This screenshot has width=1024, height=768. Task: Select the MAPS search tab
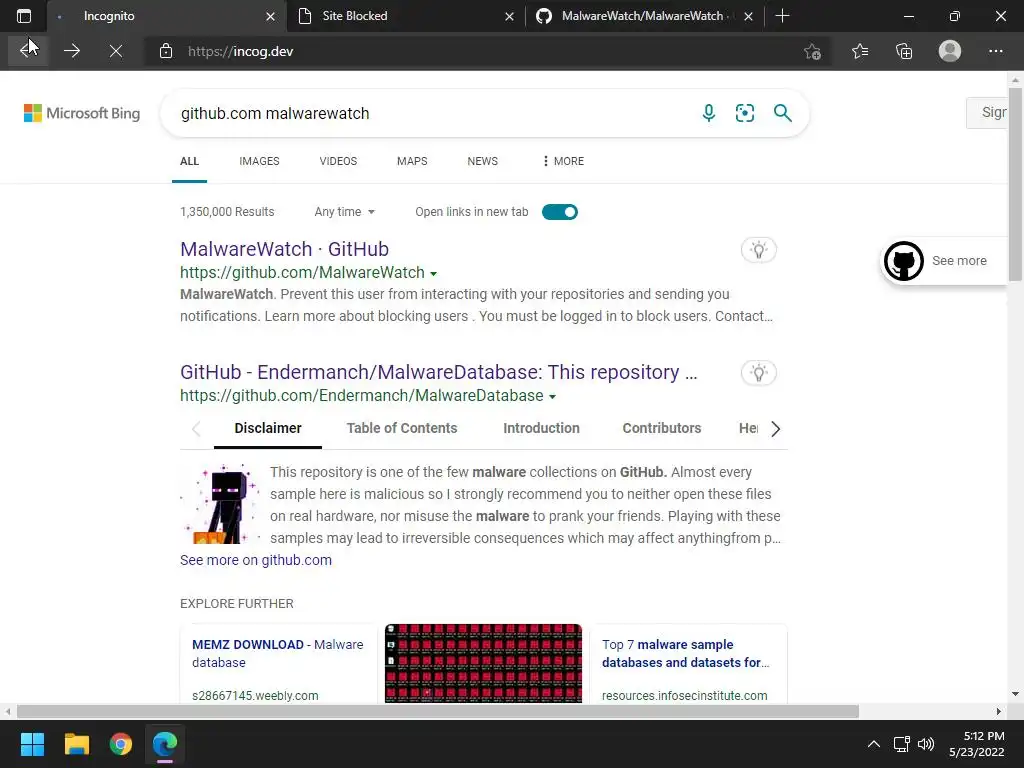pyautogui.click(x=412, y=161)
